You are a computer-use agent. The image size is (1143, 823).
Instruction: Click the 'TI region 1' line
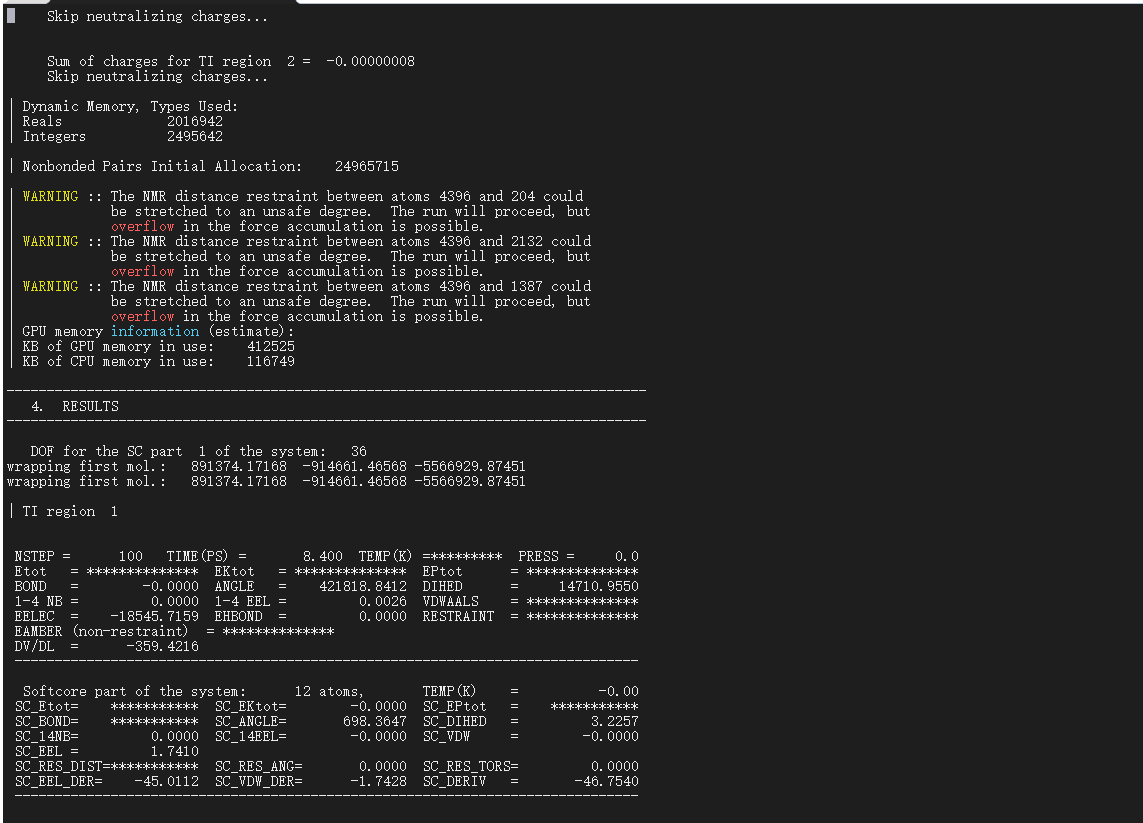click(70, 511)
